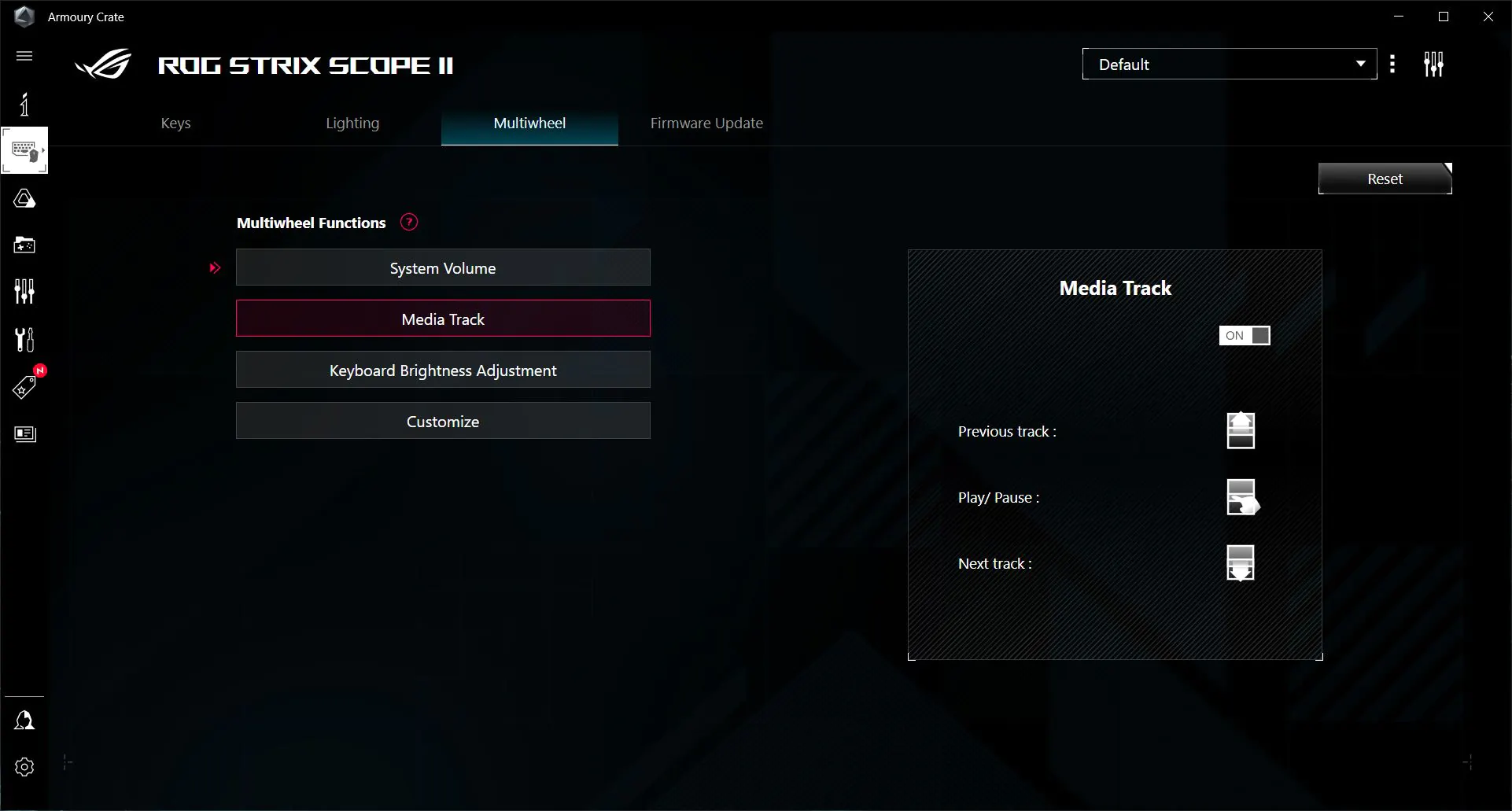Click the Reset button
Viewport: 1512px width, 811px height.
point(1385,179)
